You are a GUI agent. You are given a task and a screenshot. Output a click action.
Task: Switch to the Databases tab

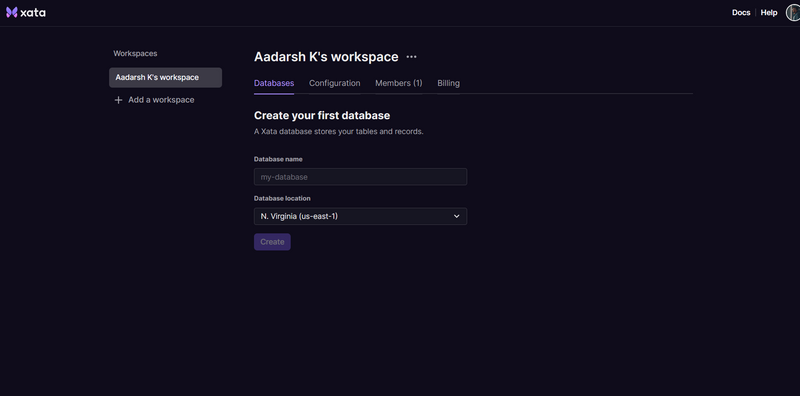pyautogui.click(x=274, y=83)
